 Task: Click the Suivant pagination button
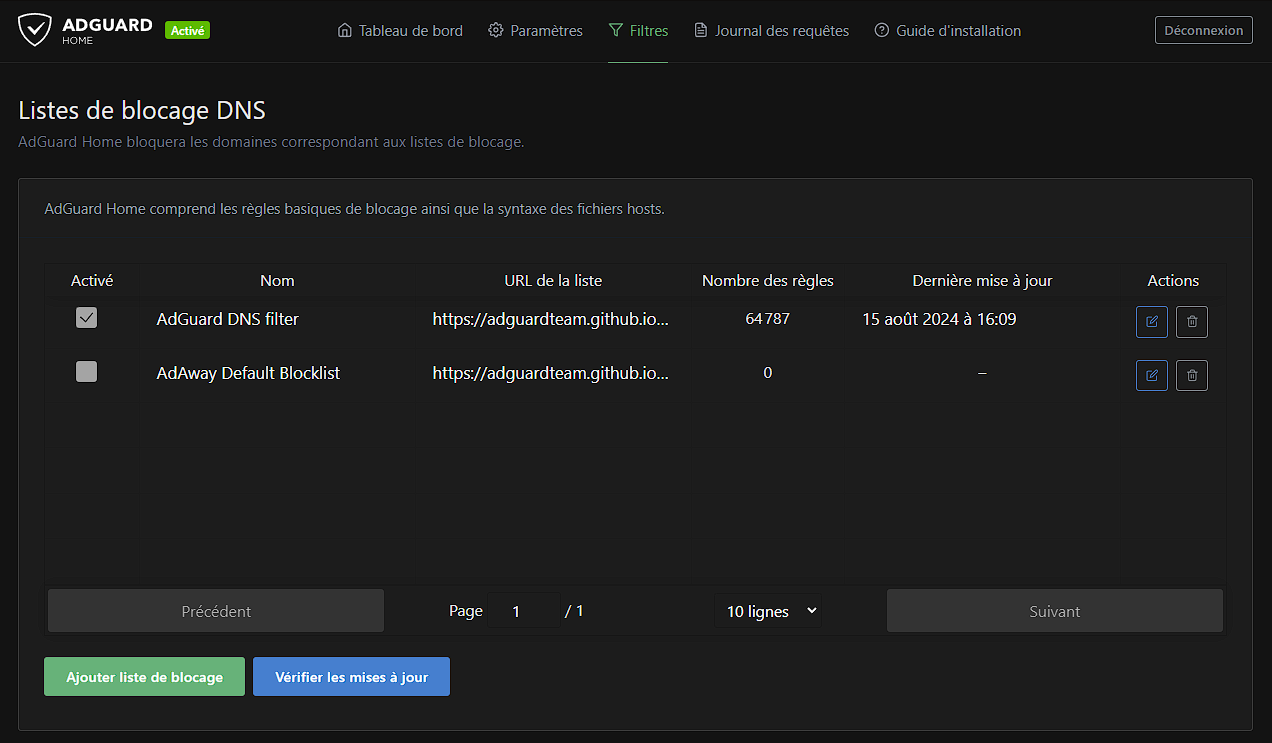coord(1055,611)
